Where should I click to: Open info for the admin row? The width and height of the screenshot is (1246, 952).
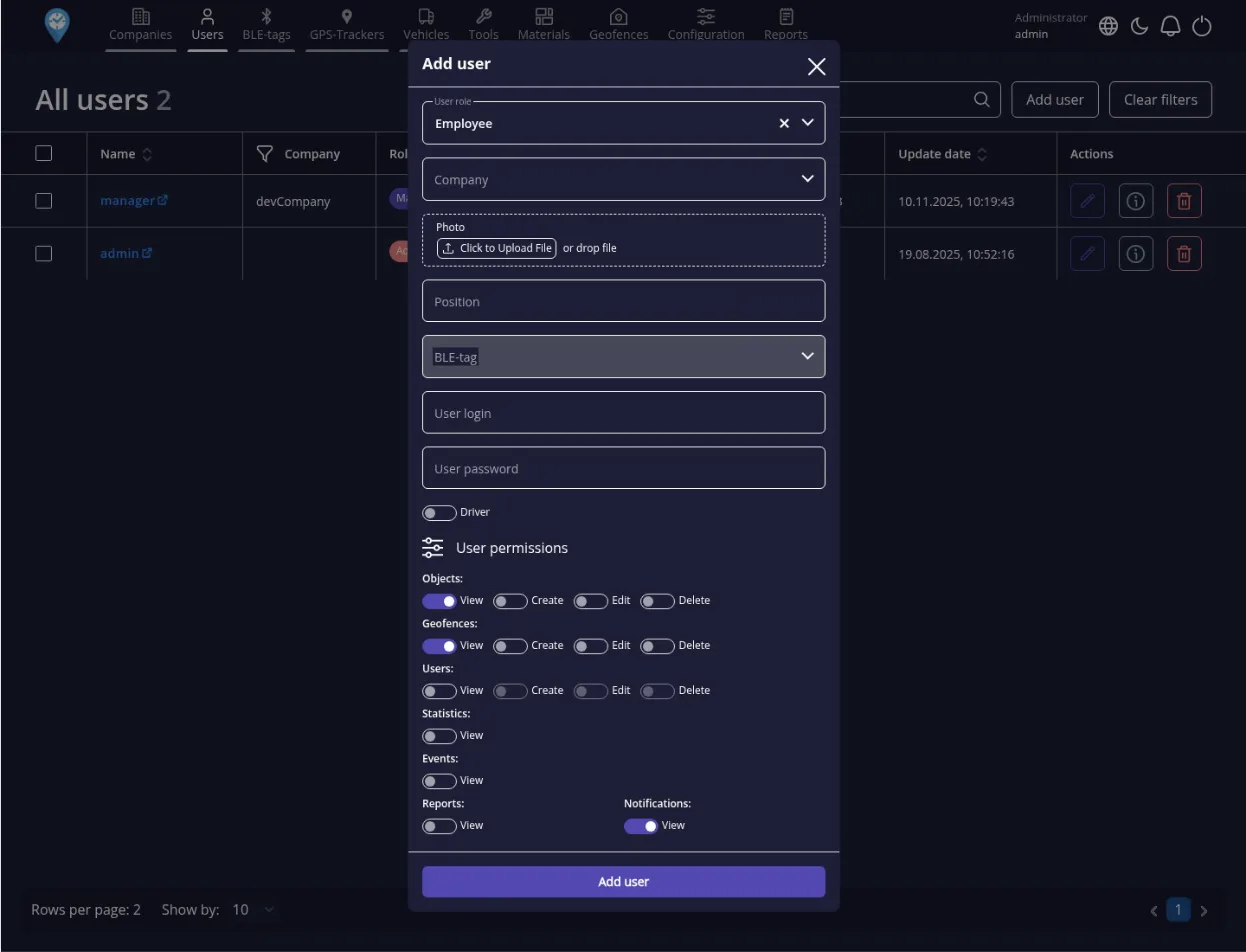pos(1135,254)
